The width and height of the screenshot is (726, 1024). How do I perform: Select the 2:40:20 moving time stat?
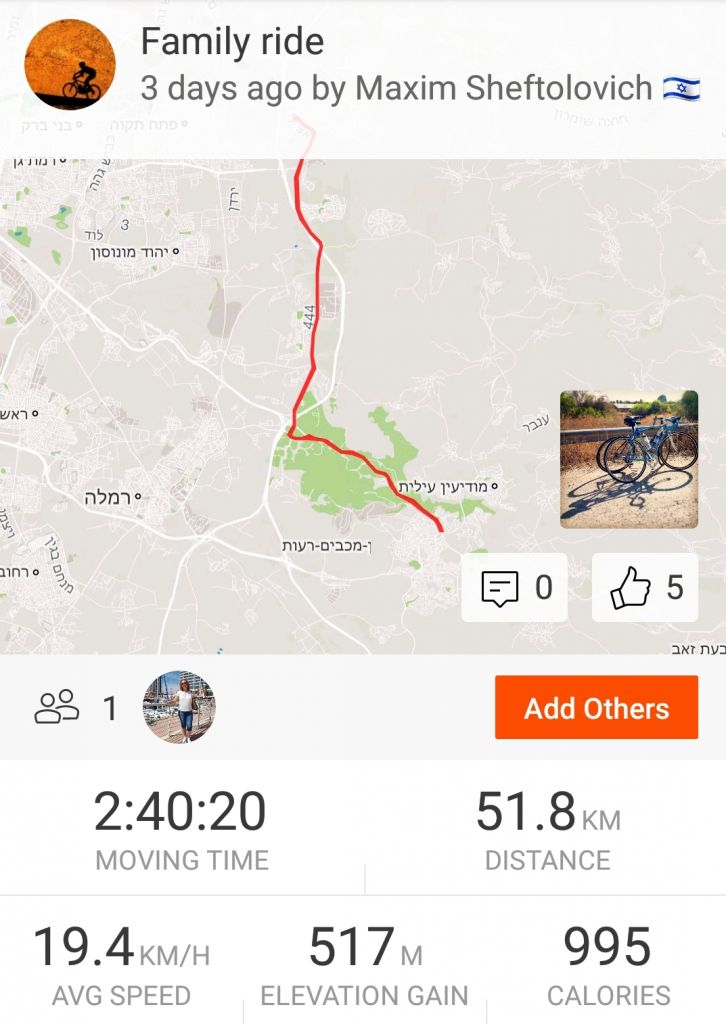[x=181, y=829]
